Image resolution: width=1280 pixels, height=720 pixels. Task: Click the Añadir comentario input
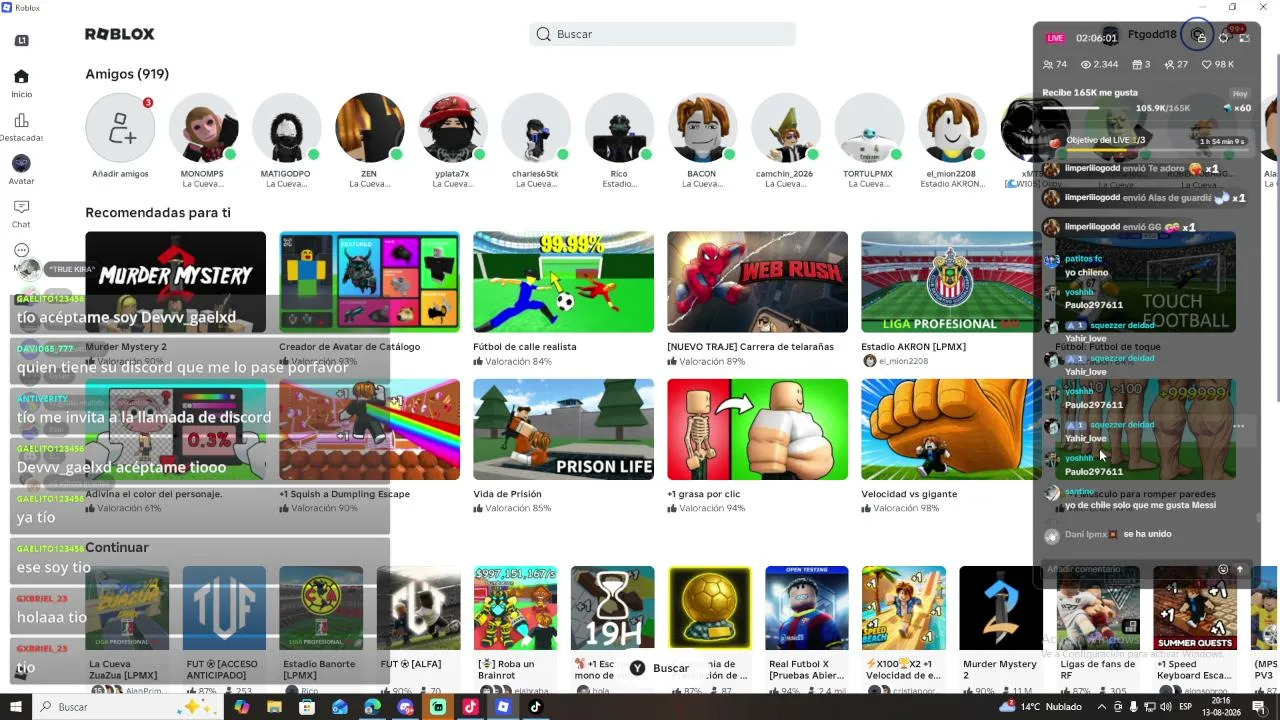[1128, 570]
